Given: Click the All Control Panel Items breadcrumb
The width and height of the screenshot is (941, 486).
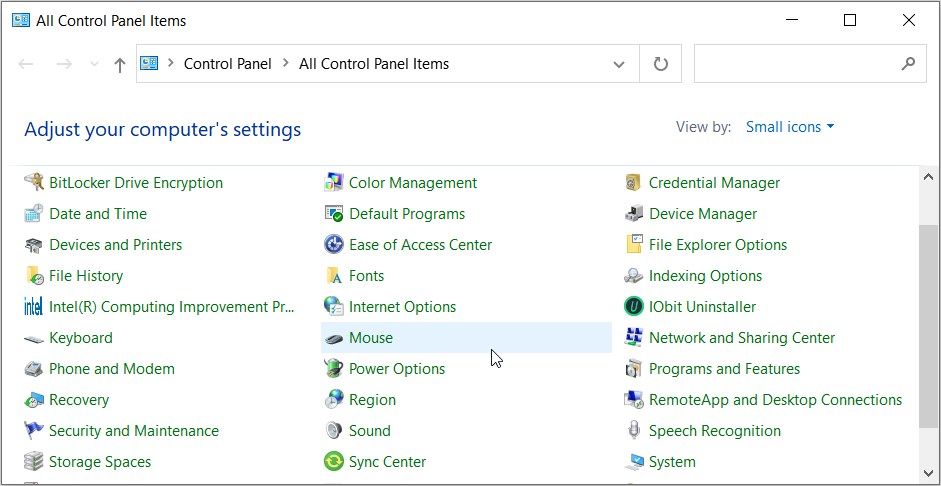Looking at the screenshot, I should [x=374, y=64].
